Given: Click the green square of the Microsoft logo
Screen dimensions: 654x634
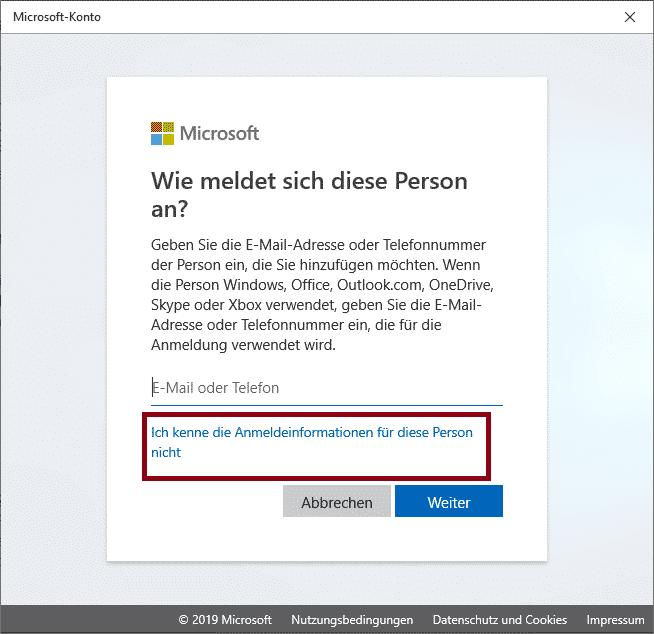Looking at the screenshot, I should click(x=169, y=127).
